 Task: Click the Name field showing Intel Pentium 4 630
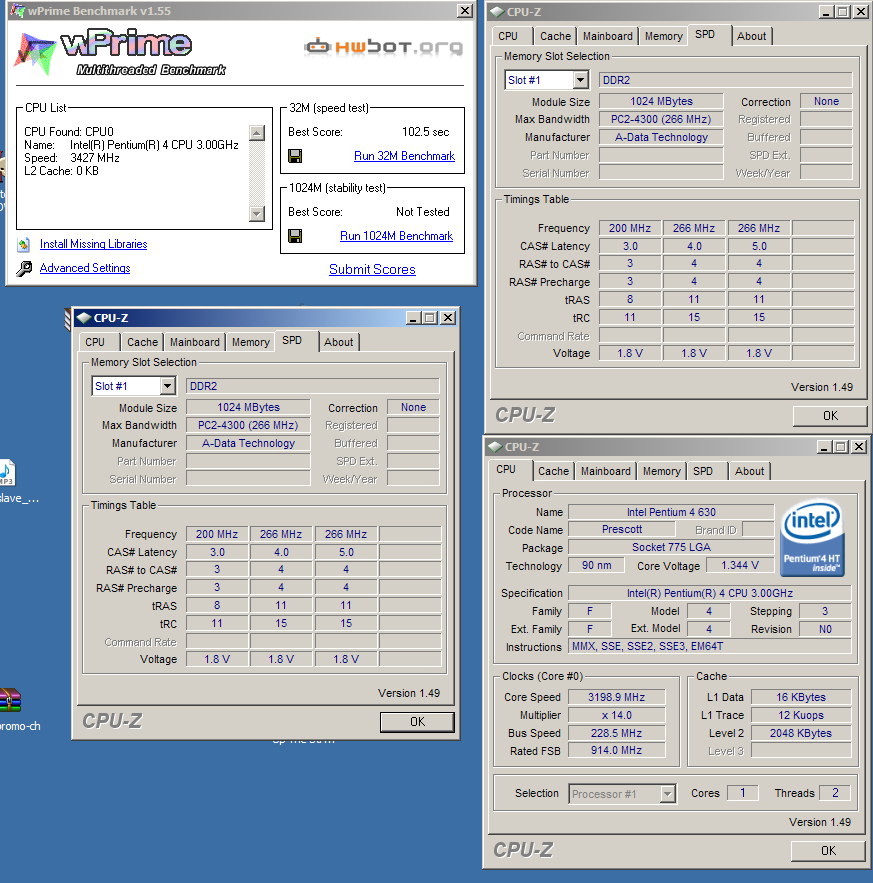671,512
